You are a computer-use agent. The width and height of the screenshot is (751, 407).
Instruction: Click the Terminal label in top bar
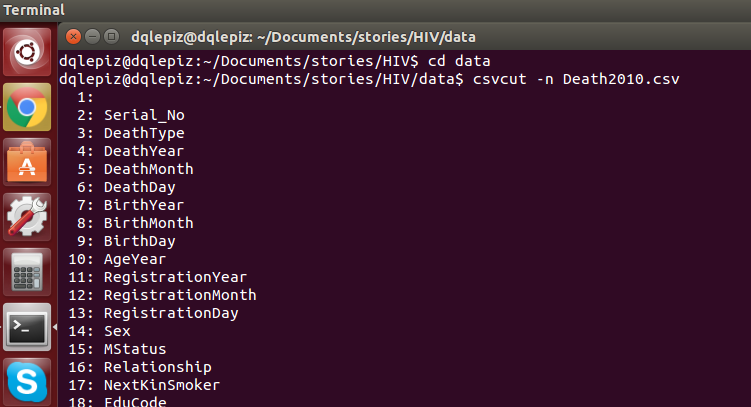(34, 10)
